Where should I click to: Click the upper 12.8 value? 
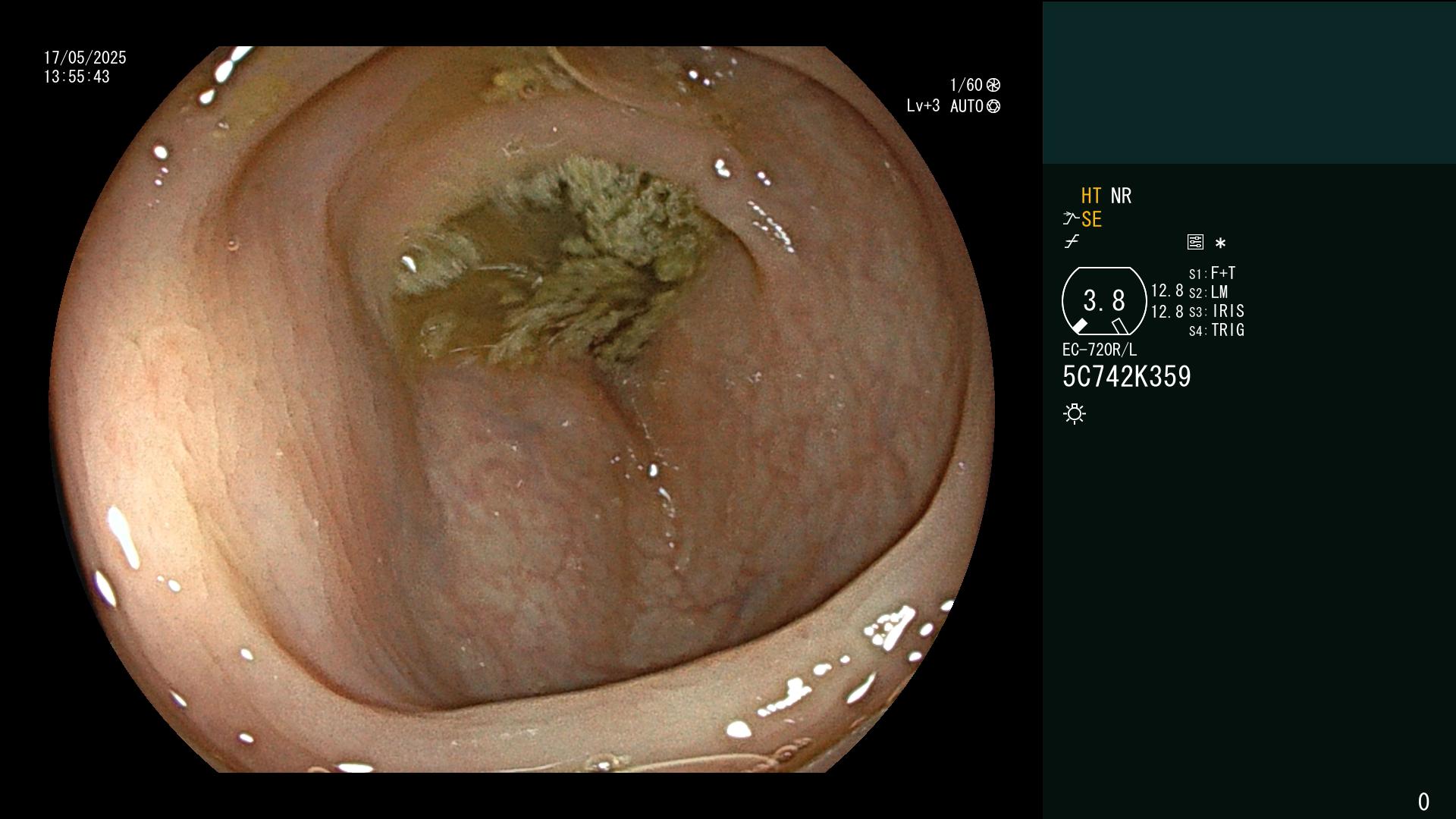tap(1167, 290)
